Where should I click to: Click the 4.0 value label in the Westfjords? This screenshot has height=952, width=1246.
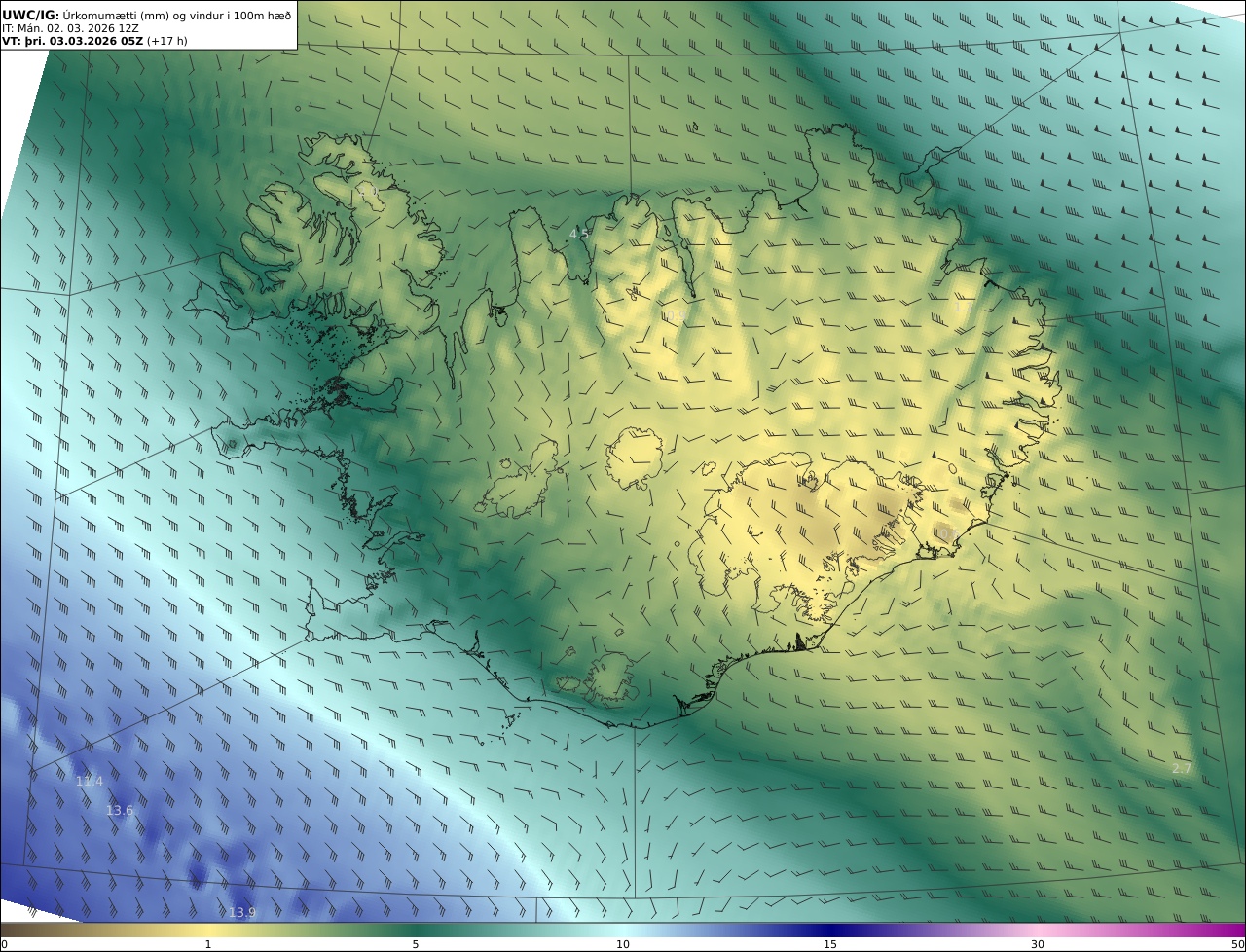pos(368,193)
